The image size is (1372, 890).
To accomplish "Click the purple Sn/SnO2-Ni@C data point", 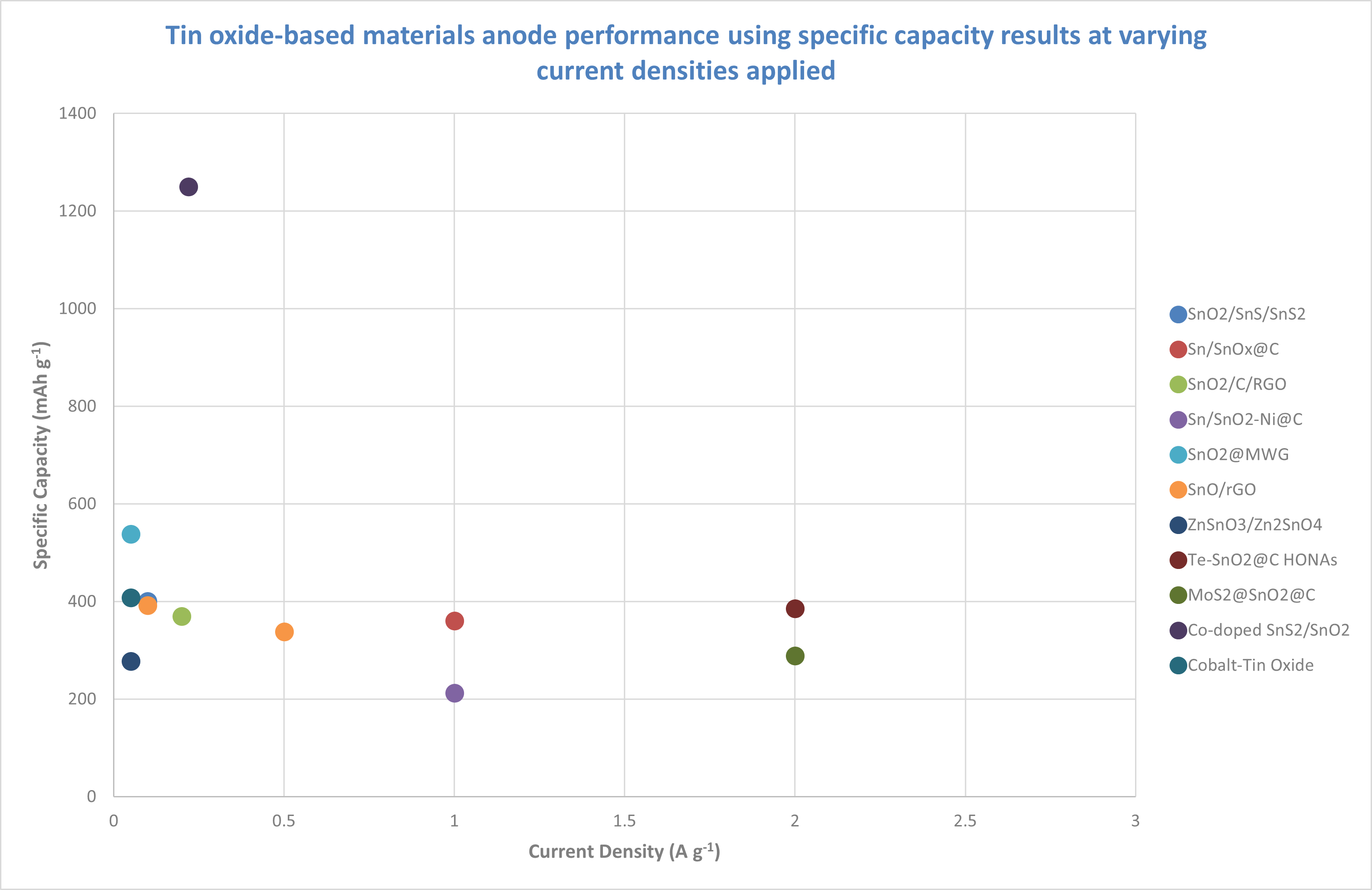I will pos(454,693).
